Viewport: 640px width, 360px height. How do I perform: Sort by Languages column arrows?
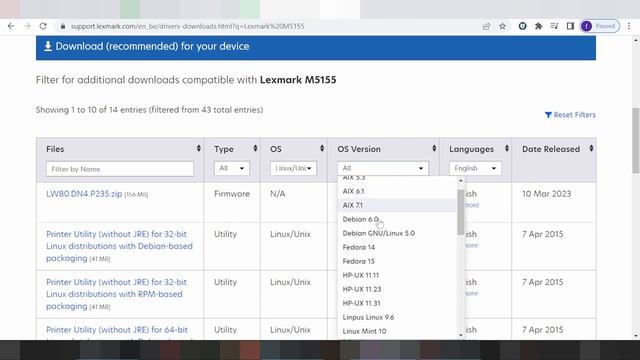507,149
